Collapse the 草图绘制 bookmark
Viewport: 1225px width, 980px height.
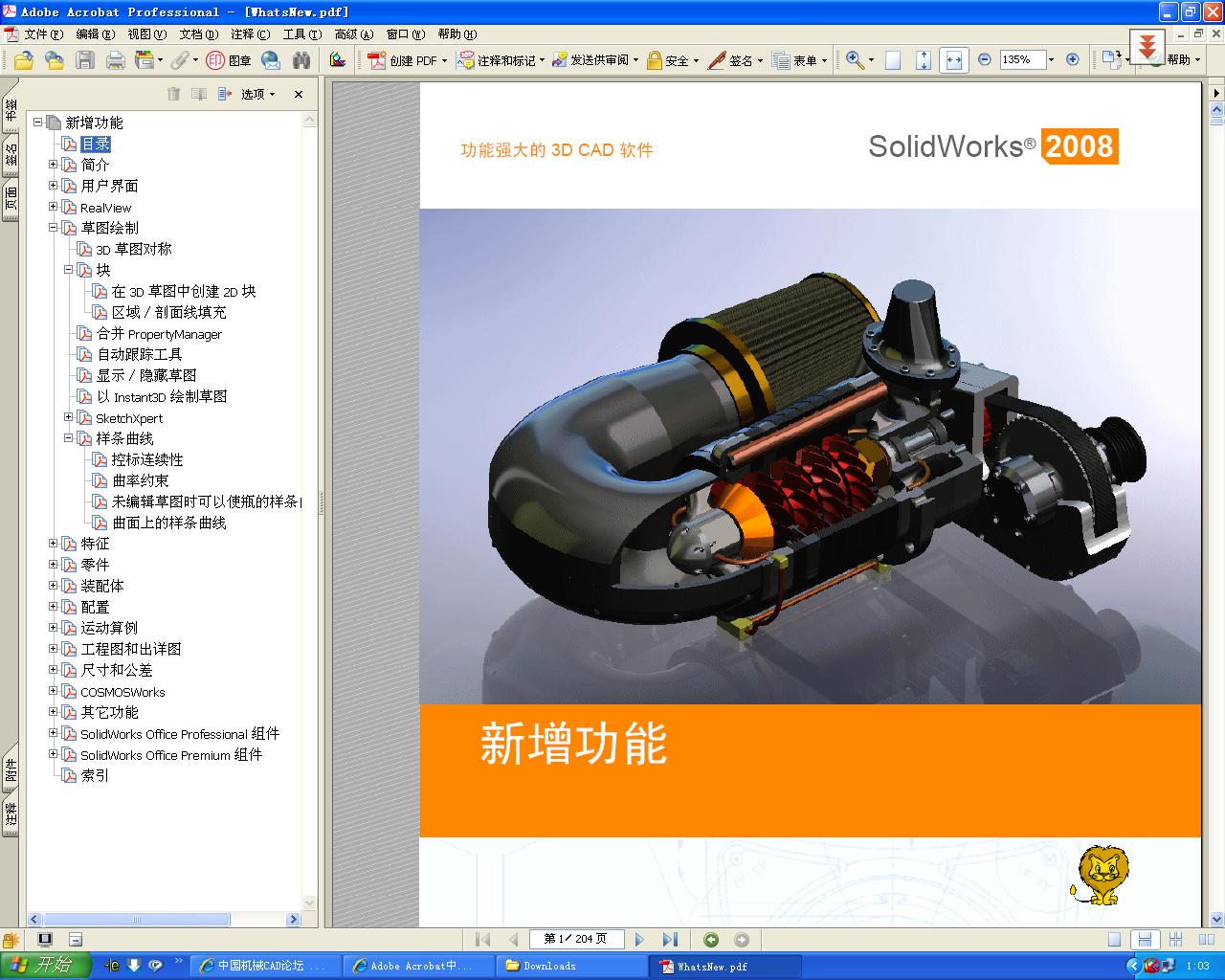54,228
